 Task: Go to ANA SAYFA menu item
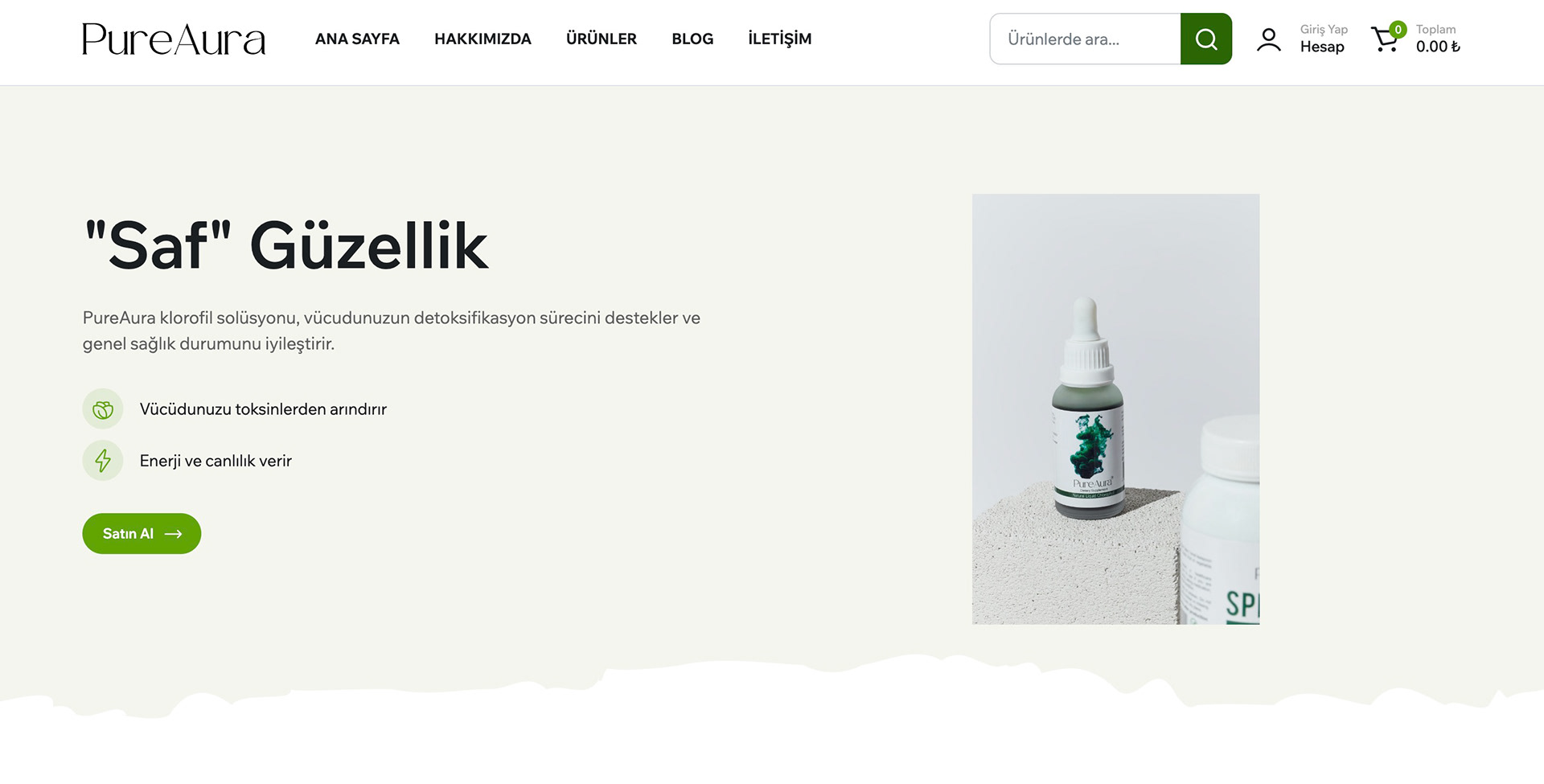point(357,39)
